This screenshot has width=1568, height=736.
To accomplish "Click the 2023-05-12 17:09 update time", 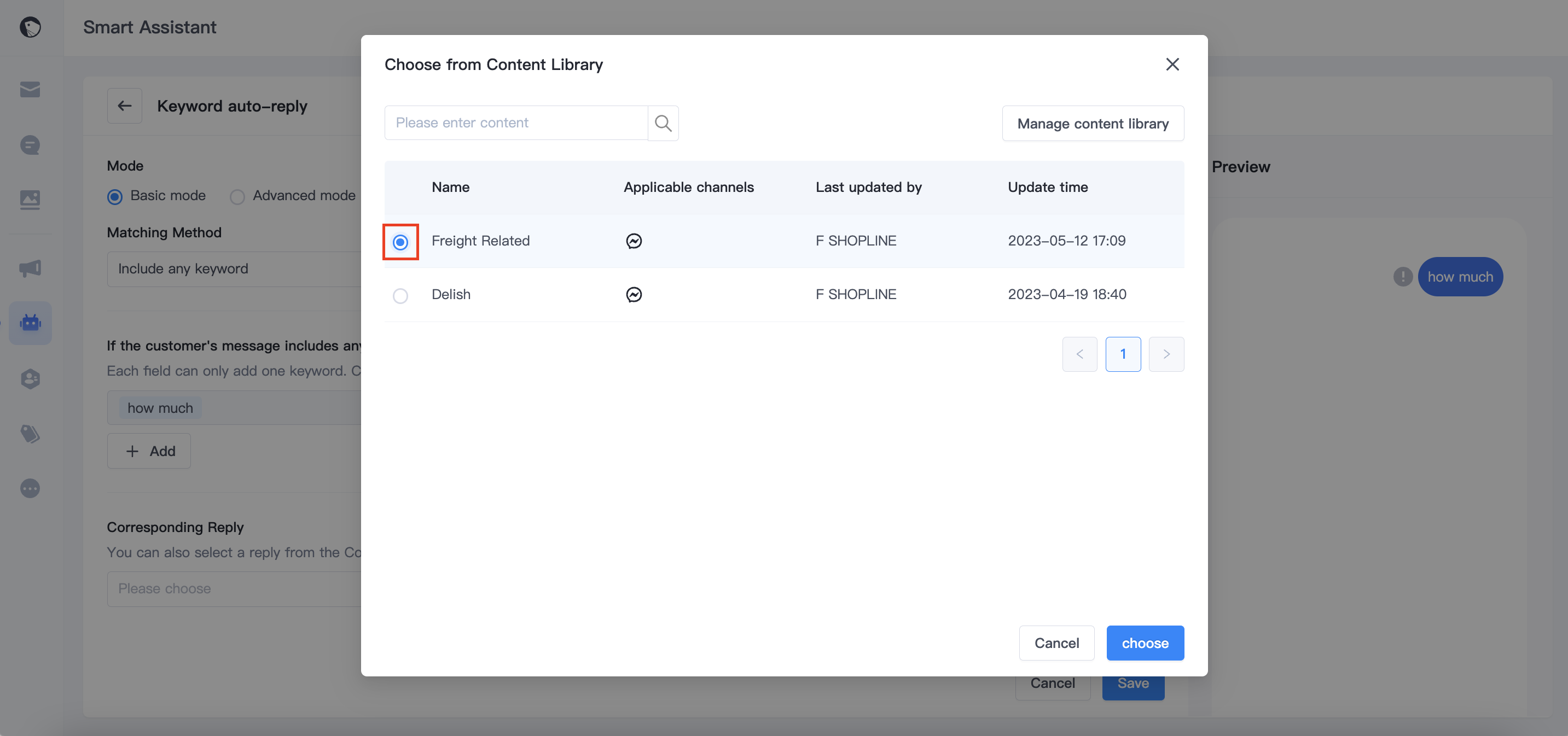I will [x=1066, y=241].
